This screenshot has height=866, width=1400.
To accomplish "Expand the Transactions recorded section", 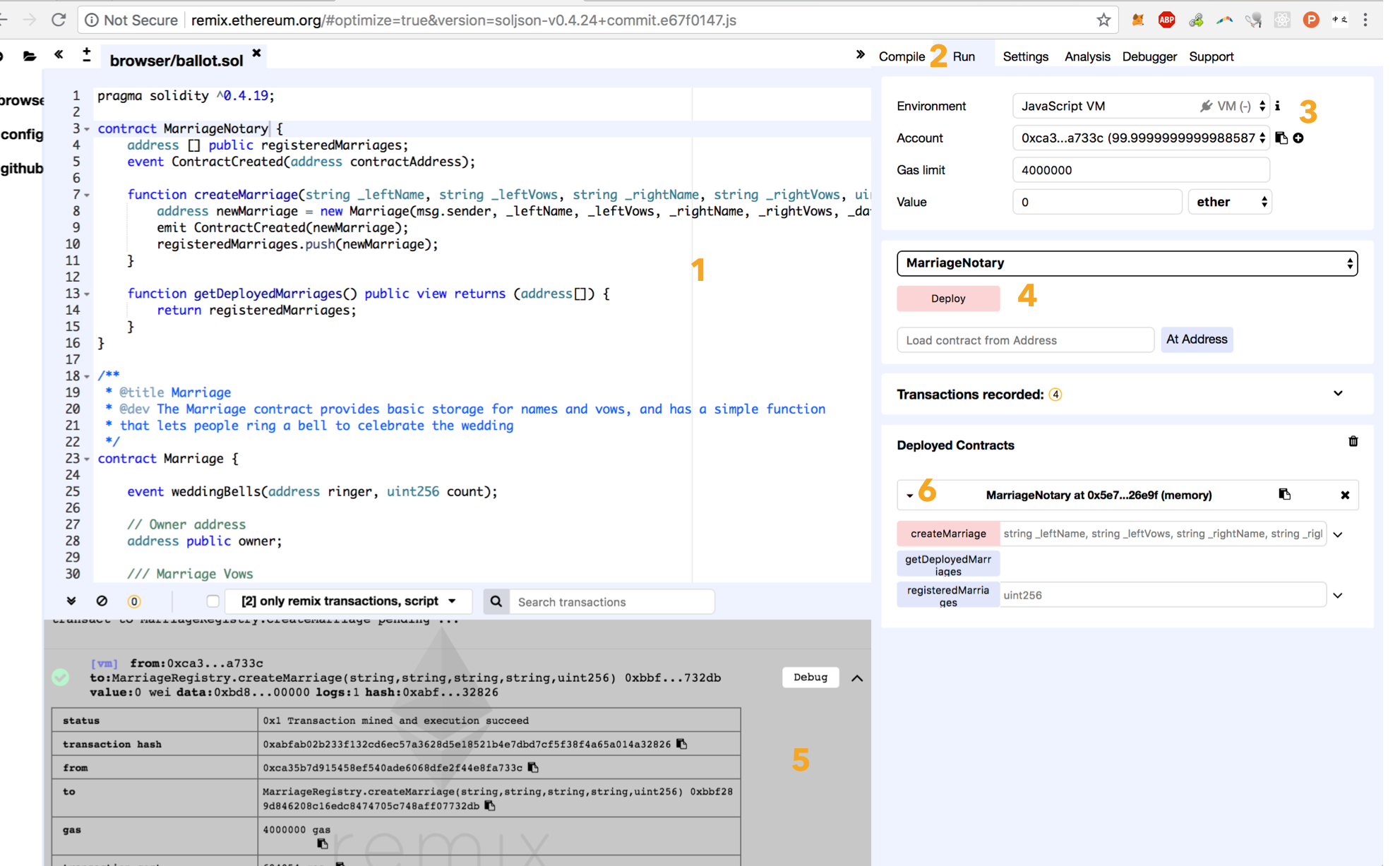I will coord(1337,394).
